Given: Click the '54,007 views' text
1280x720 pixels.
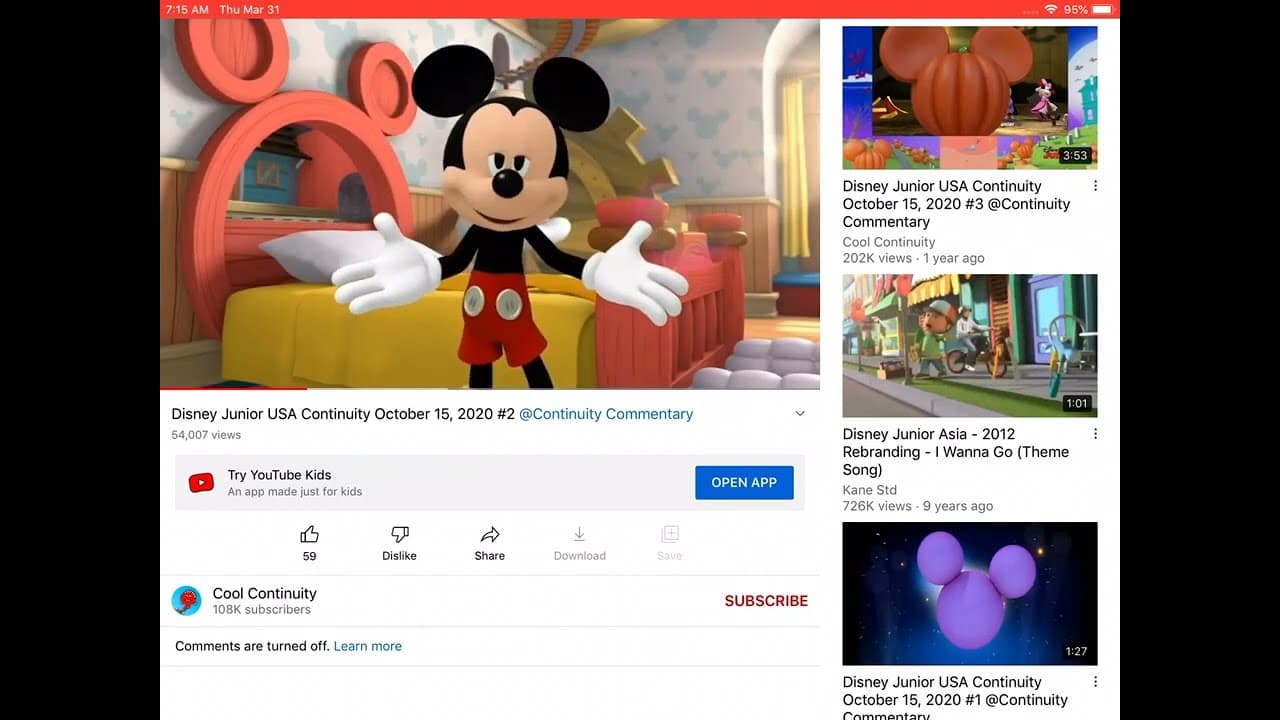Looking at the screenshot, I should click(206, 435).
